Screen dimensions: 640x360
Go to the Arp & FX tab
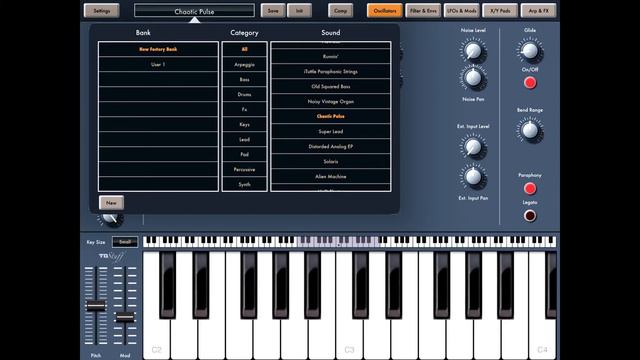coord(538,11)
